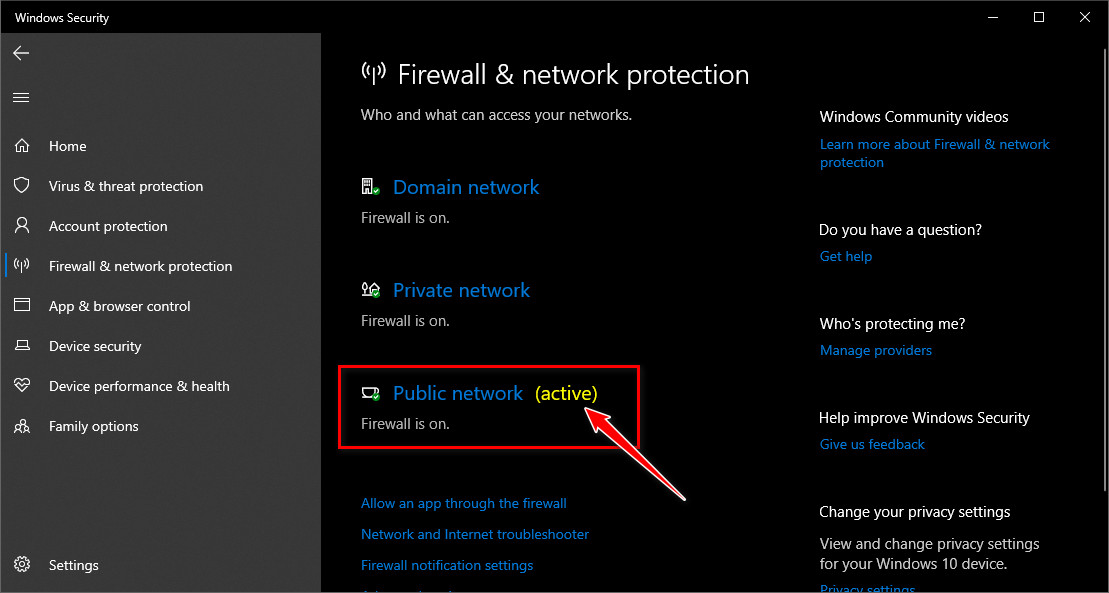
Task: Open the Public network settings
Action: 457,393
